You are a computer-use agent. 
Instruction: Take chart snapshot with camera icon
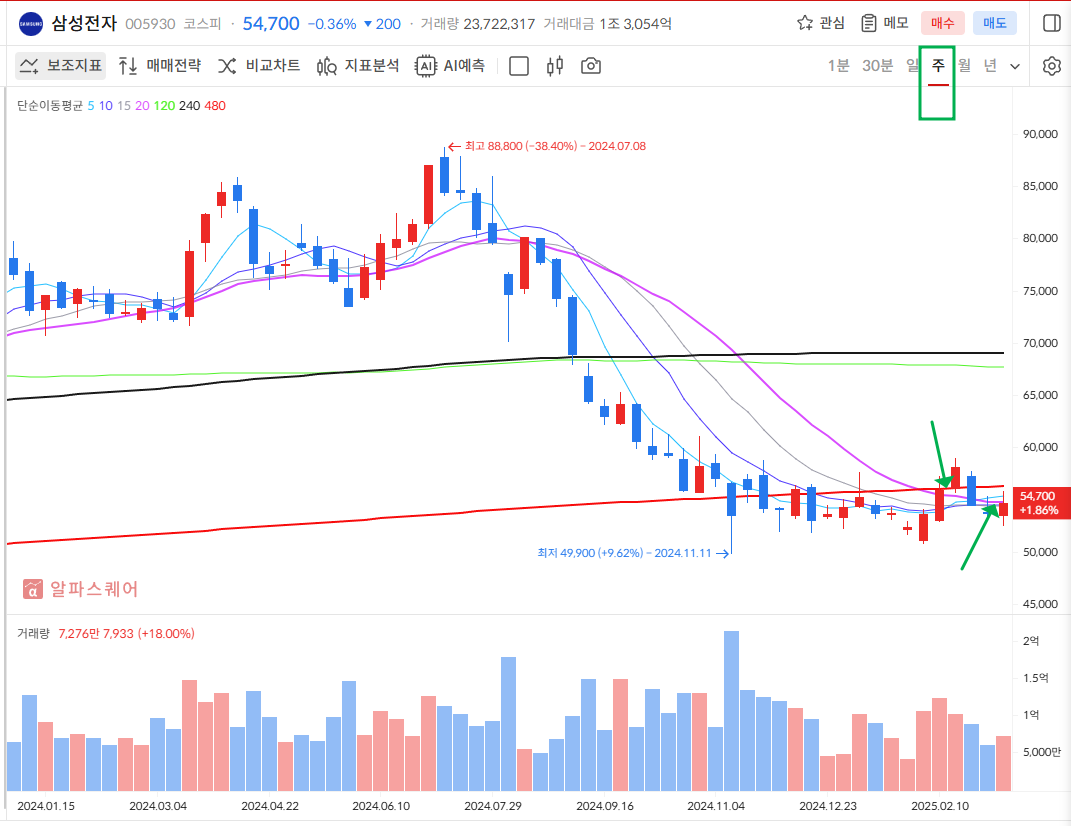pos(591,66)
